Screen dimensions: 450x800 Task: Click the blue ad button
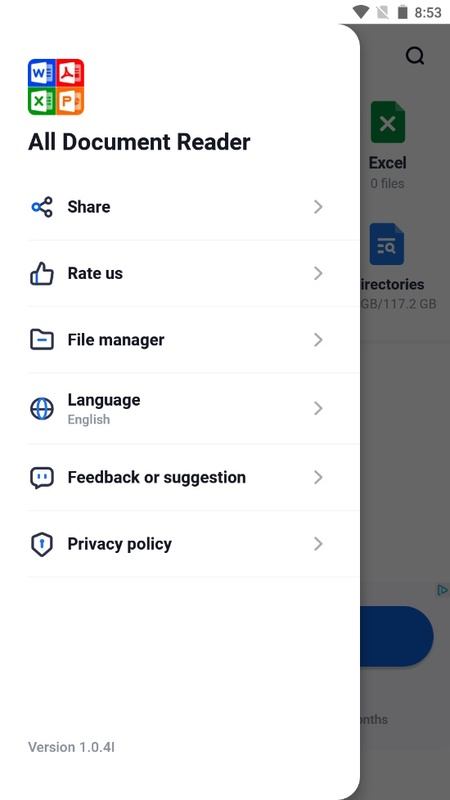point(397,636)
